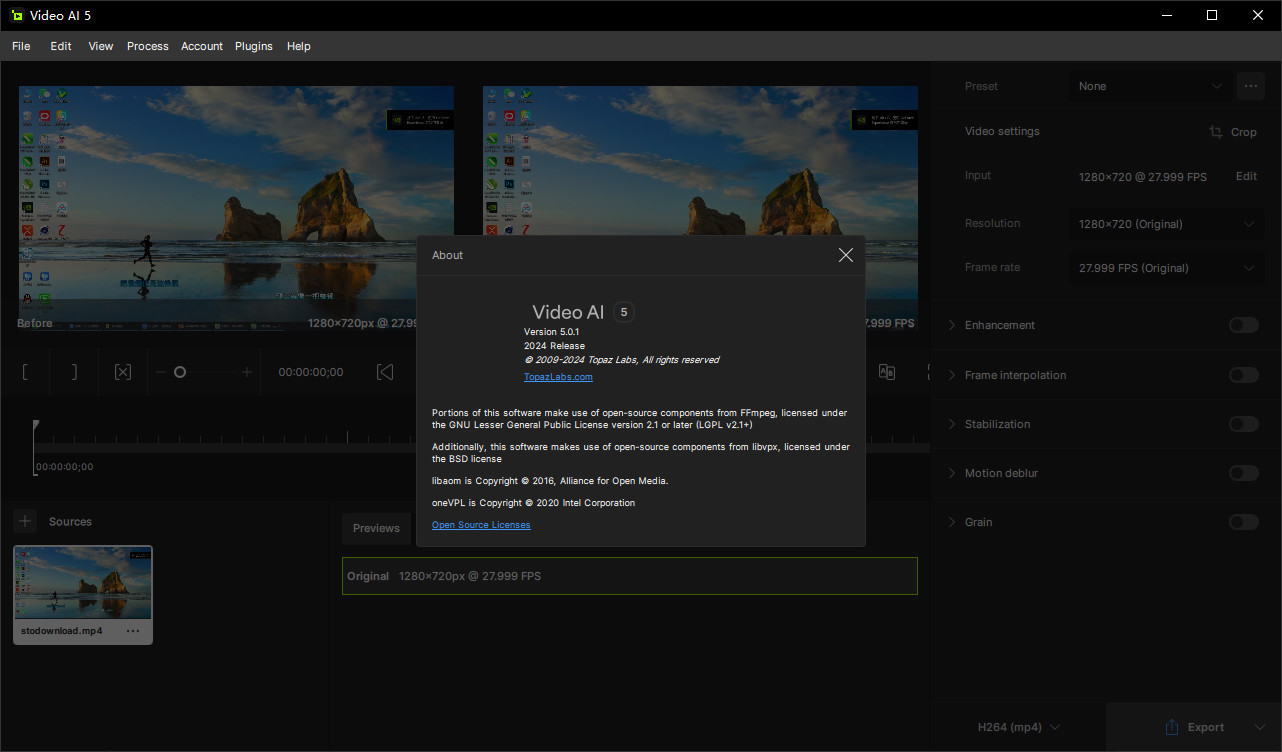Click the compare view icon by timeline
The height and width of the screenshot is (752, 1282).
coord(886,372)
